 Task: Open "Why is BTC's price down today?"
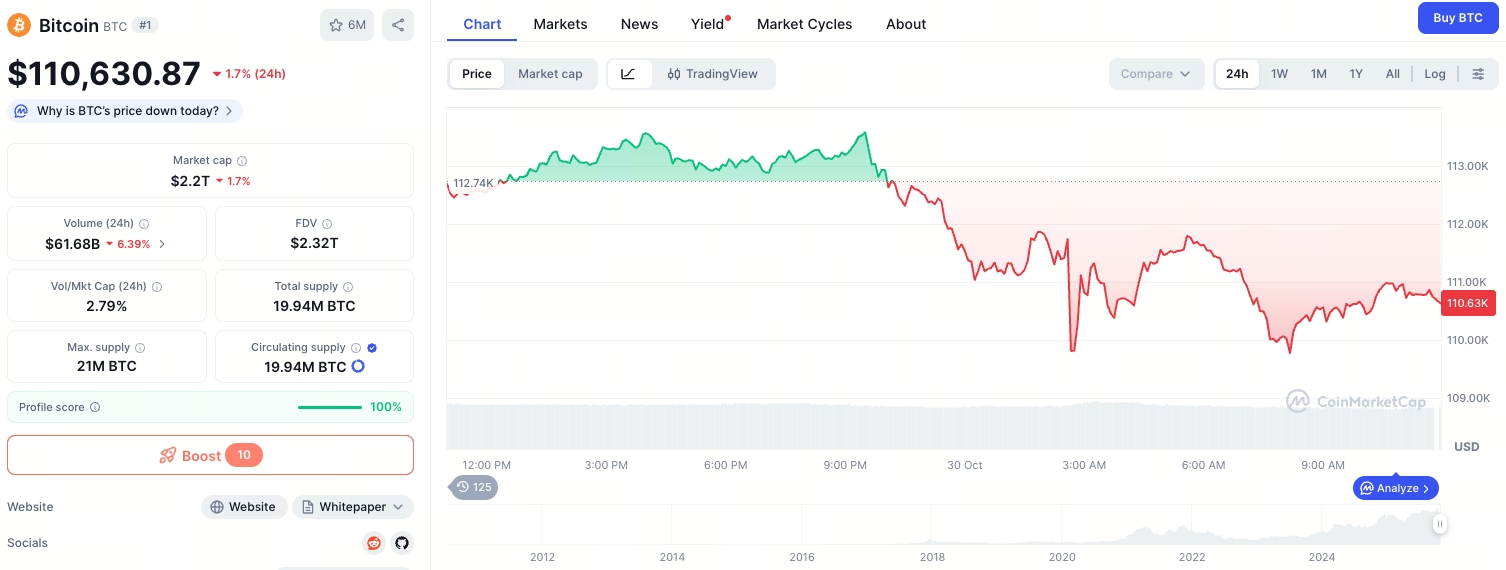(x=125, y=111)
